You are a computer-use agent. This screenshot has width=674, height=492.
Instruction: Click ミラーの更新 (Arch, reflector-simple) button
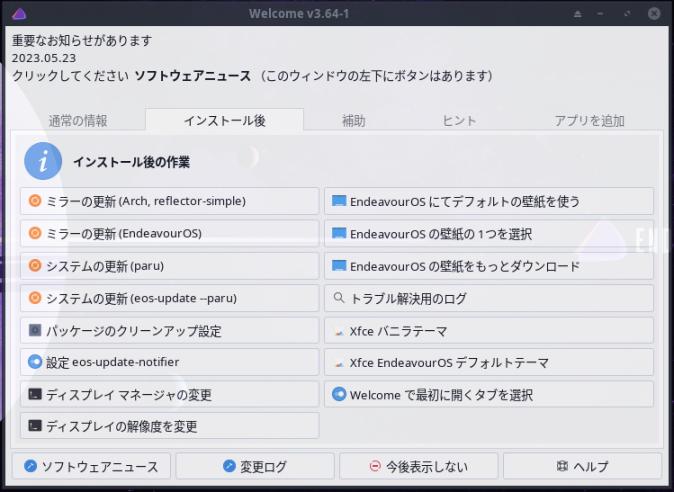(170, 201)
